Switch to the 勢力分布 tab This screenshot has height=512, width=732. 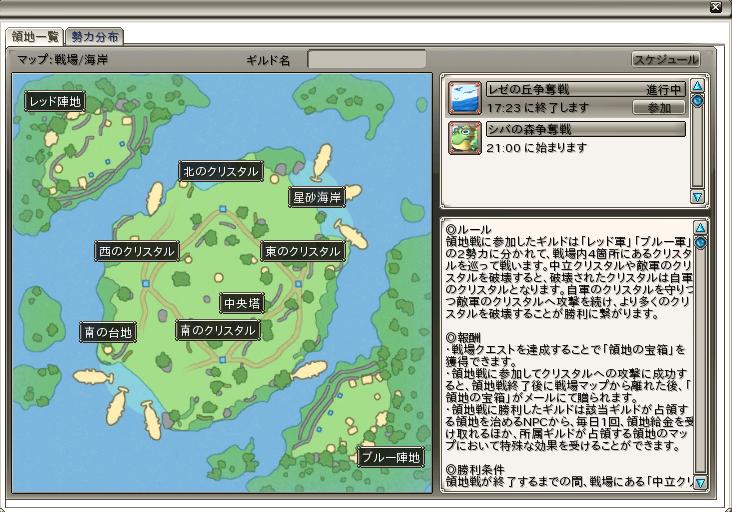coord(95,37)
